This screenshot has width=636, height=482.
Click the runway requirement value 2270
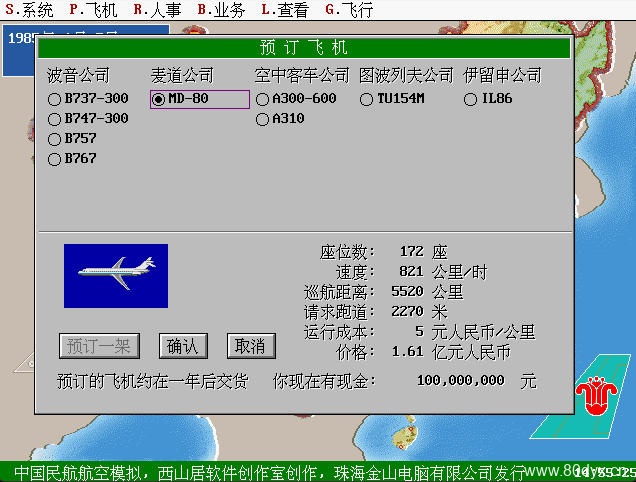[407, 312]
